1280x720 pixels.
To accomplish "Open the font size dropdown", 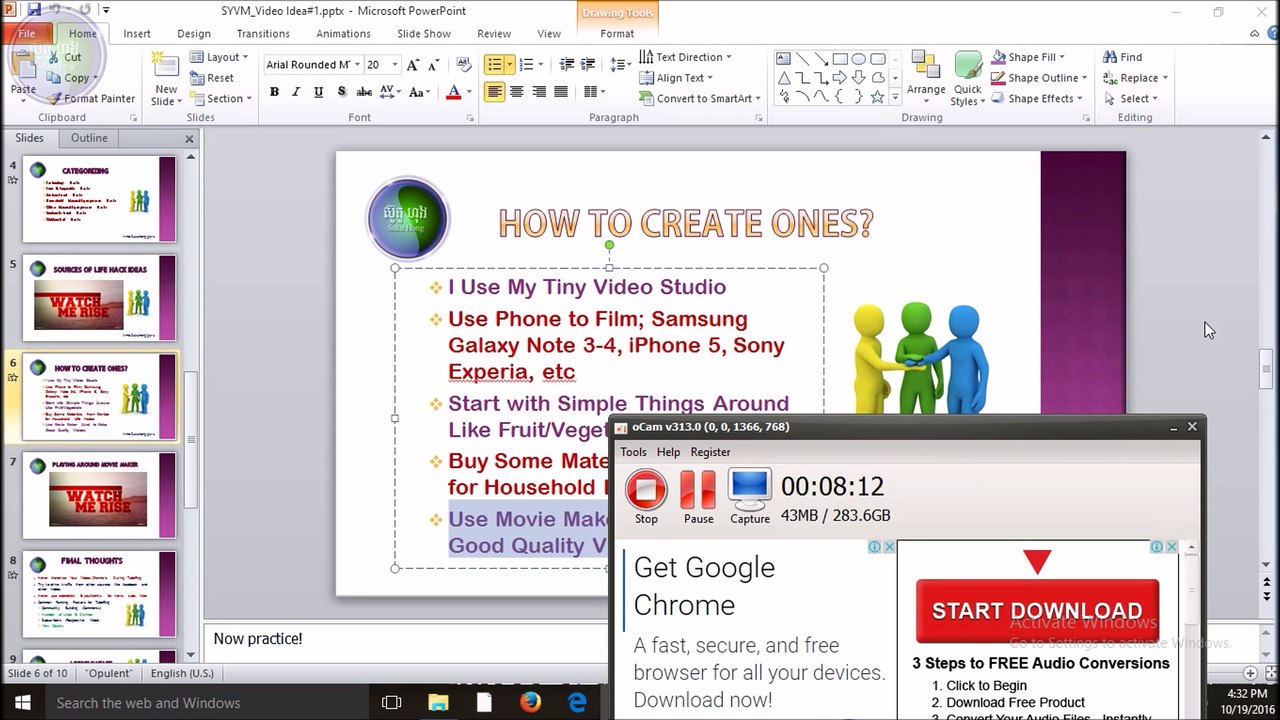I will 395,65.
